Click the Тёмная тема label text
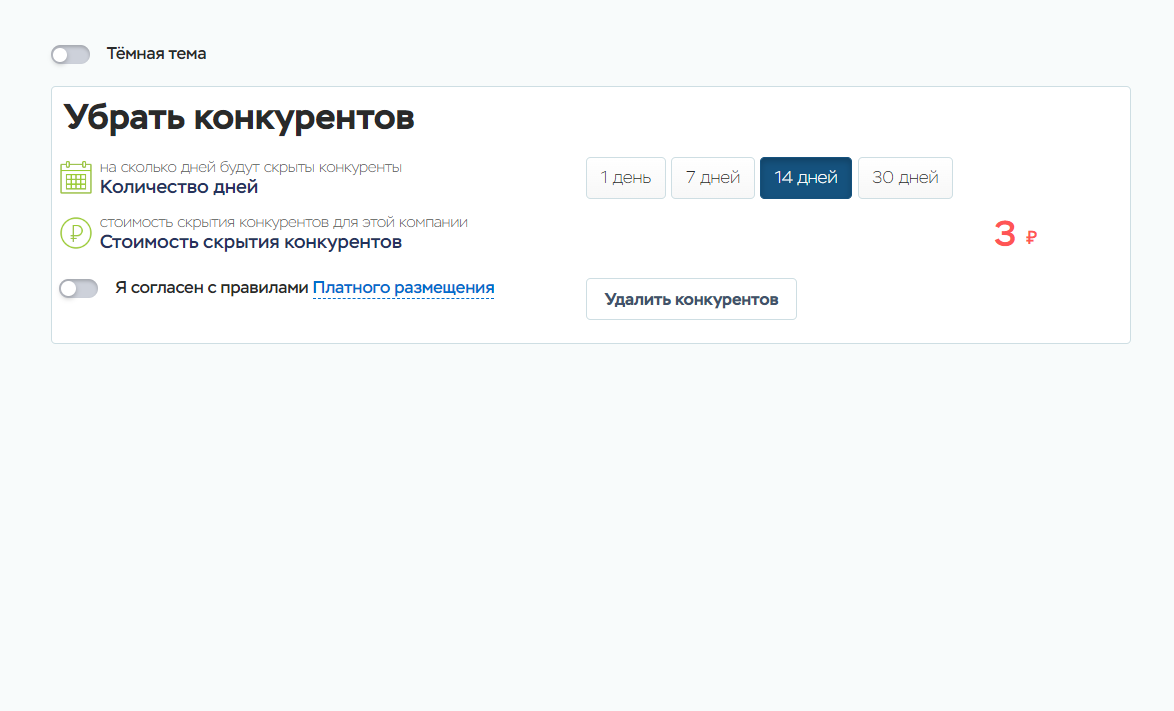This screenshot has width=1174, height=711. pos(156,54)
